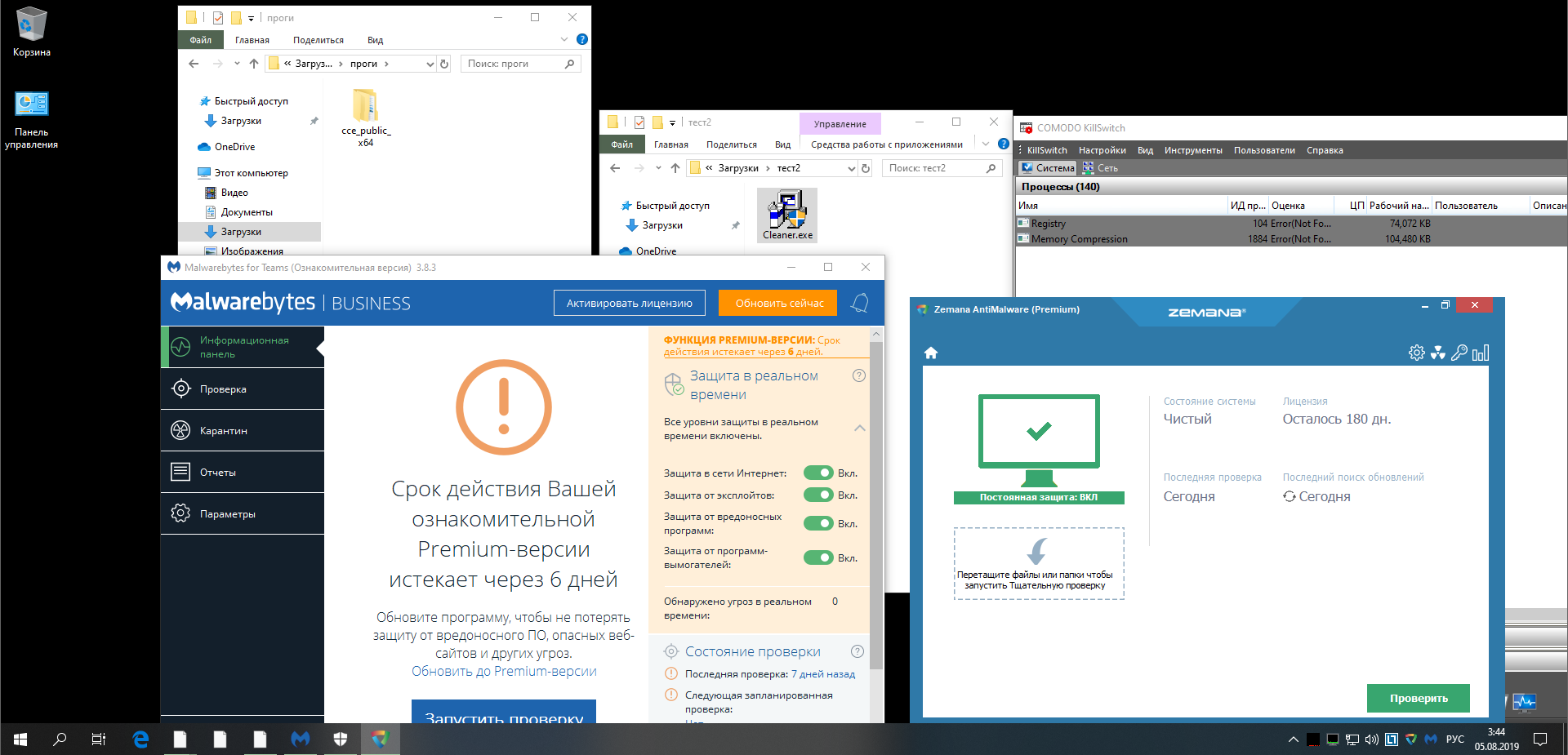Select Memory Compression process row
Viewport: 1568px width, 755px height.
click(x=1290, y=239)
